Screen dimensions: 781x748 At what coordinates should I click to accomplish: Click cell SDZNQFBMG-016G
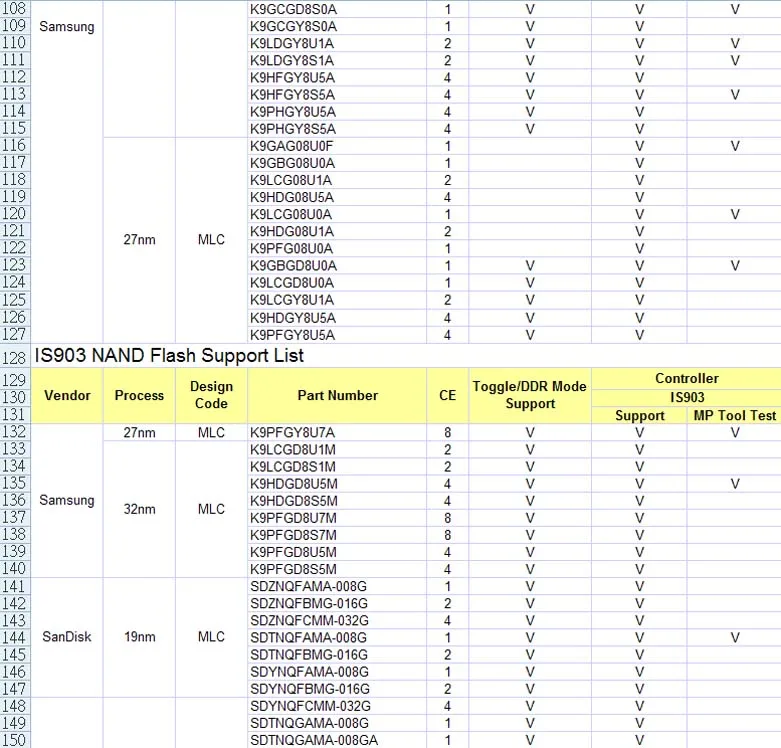click(x=337, y=603)
